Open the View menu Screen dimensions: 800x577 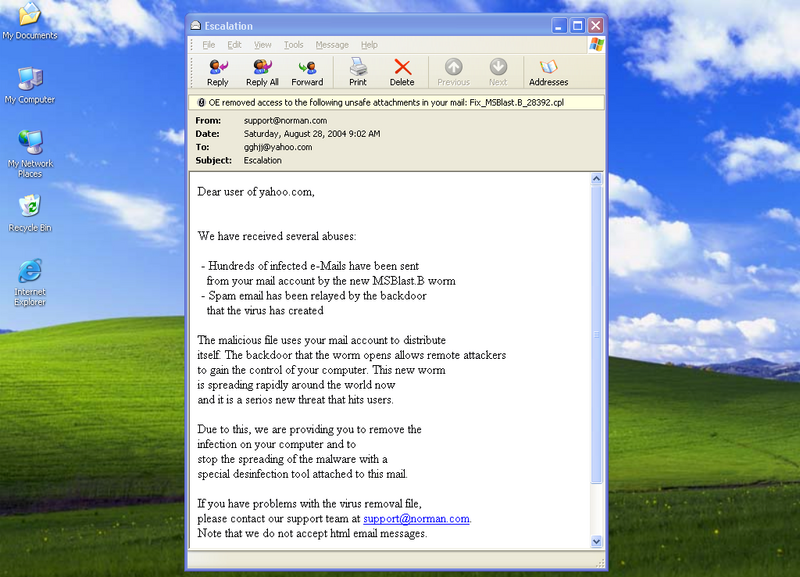[263, 45]
